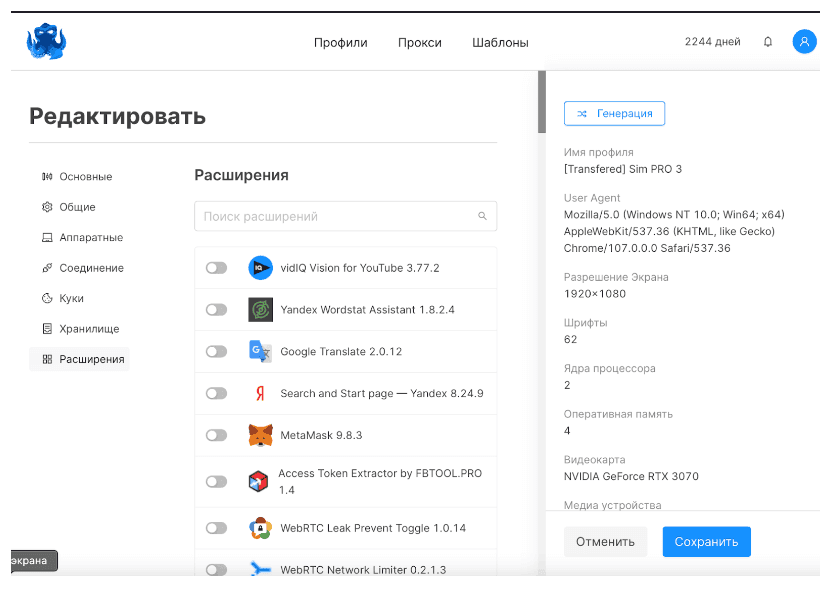This screenshot has width=837, height=592.
Task: Click the round user avatar icon
Action: tap(804, 41)
